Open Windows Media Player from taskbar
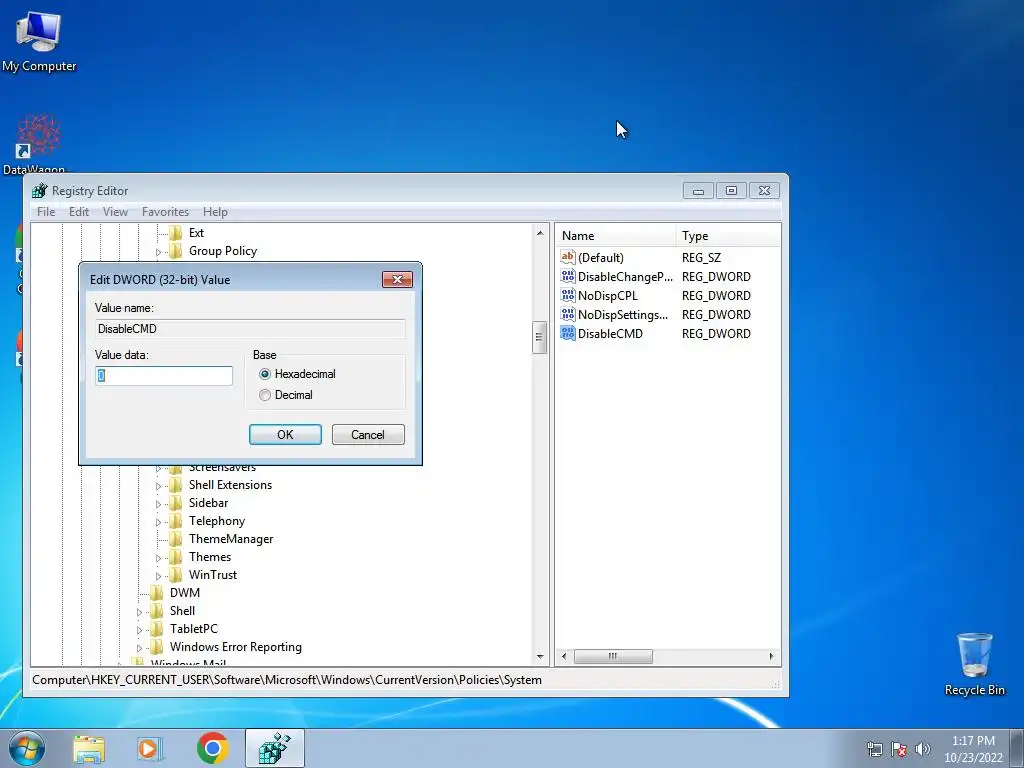Screen dimensions: 1024x768 click(150, 749)
